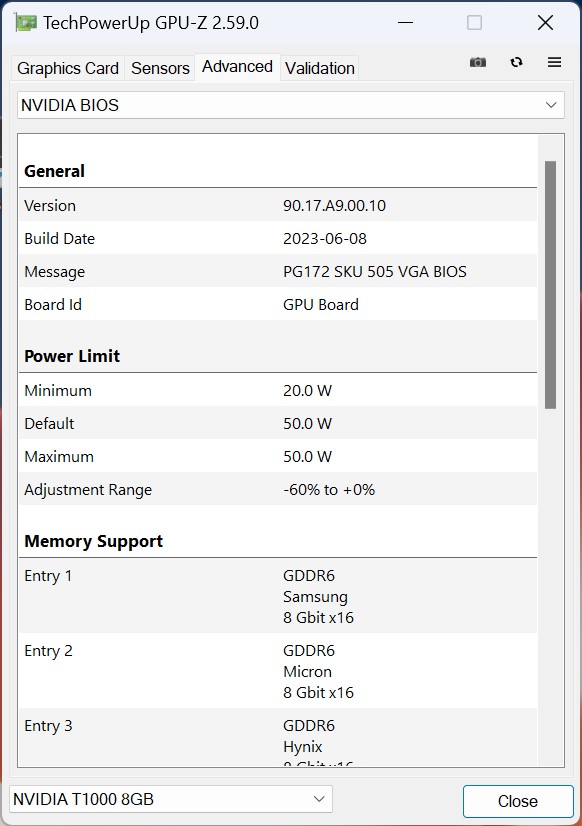582x826 pixels.
Task: Select the Version row value 90.17.A9.00.10
Action: pos(334,205)
